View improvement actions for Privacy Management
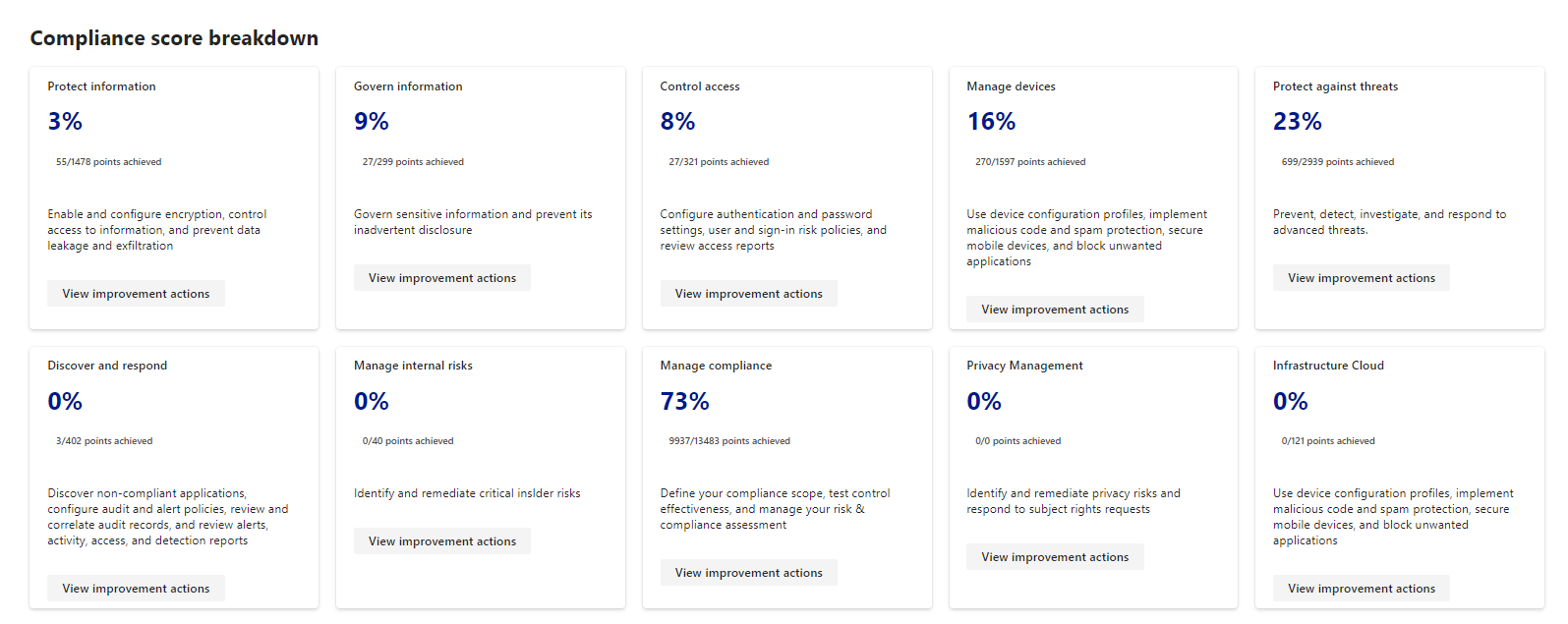The image size is (1568, 624). coord(1055,557)
